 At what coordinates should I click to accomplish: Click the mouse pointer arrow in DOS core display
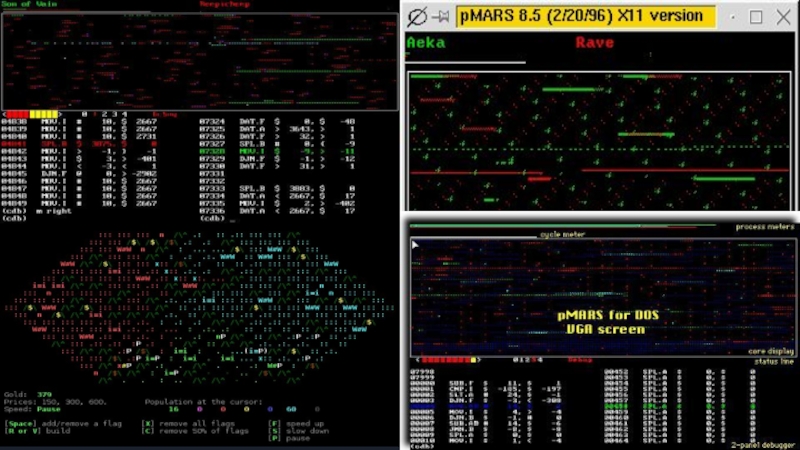pyautogui.click(x=415, y=245)
